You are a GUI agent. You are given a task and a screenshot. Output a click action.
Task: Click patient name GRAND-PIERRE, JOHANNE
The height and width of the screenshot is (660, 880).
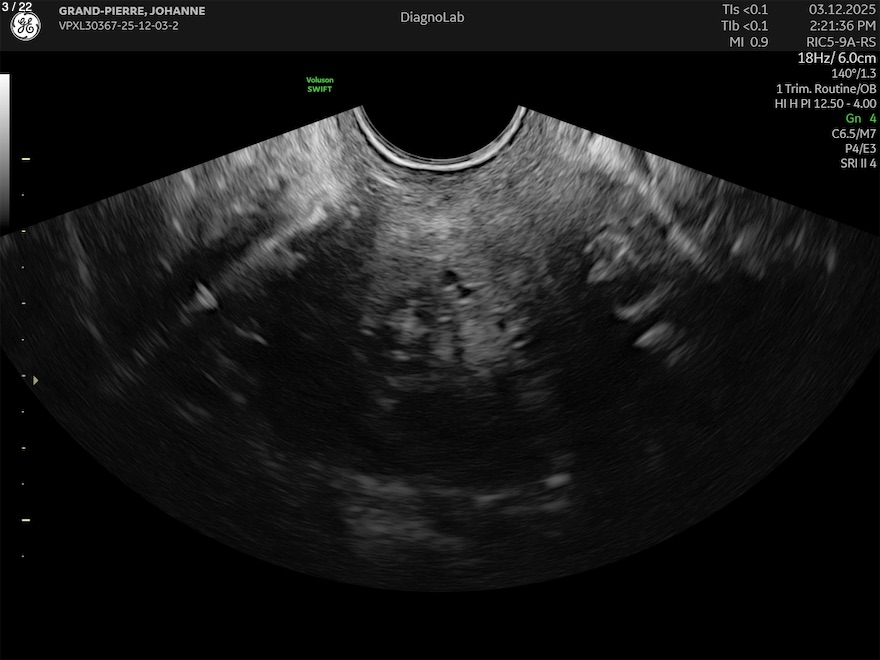[132, 11]
